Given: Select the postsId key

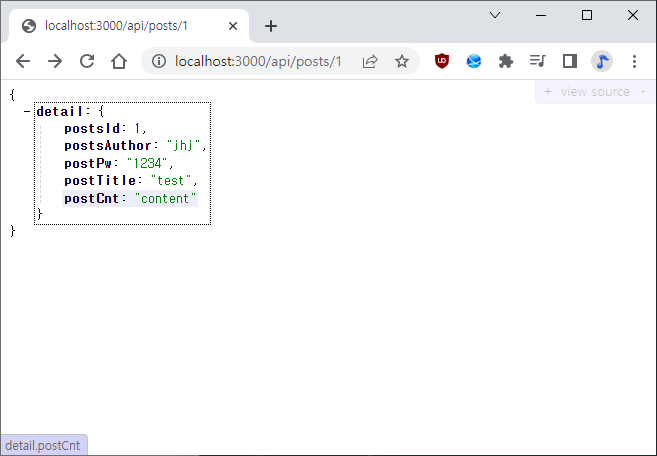Looking at the screenshot, I should pyautogui.click(x=92, y=129).
